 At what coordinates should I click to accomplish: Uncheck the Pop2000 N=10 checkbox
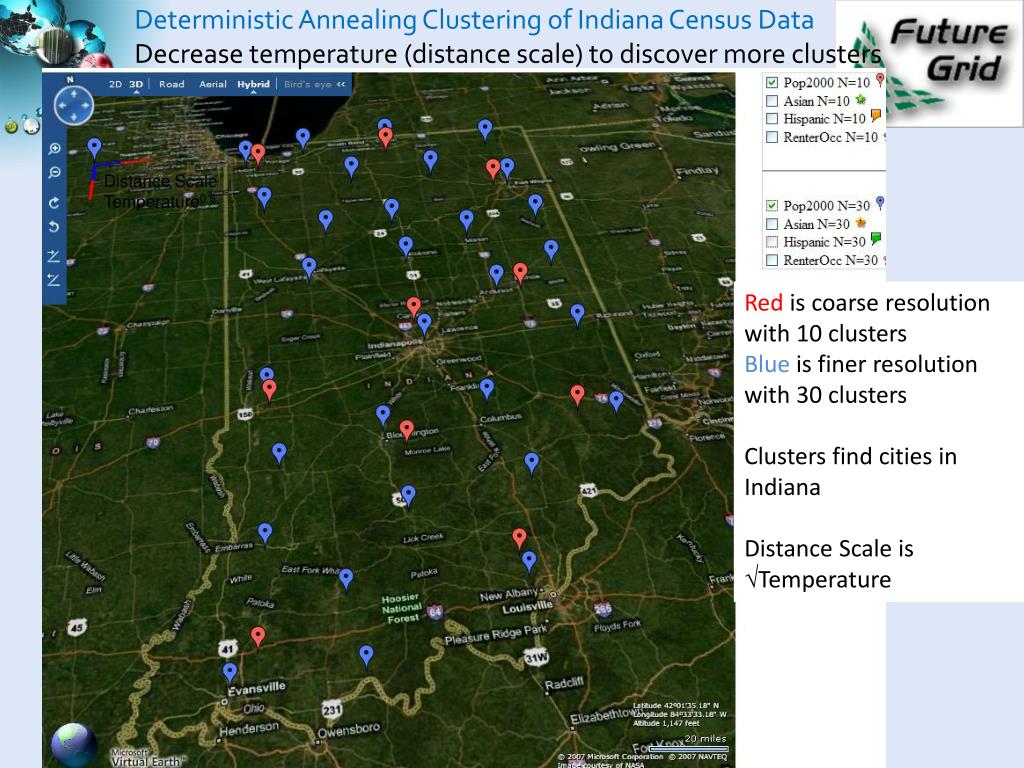[x=772, y=82]
